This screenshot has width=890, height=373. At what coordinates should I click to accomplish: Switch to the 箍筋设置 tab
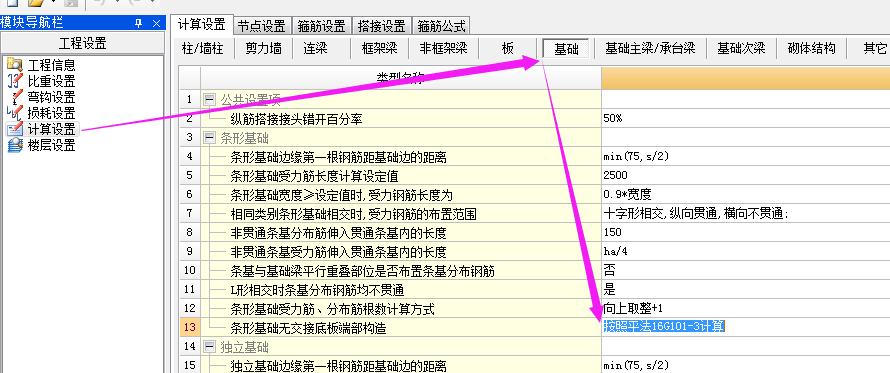(322, 26)
